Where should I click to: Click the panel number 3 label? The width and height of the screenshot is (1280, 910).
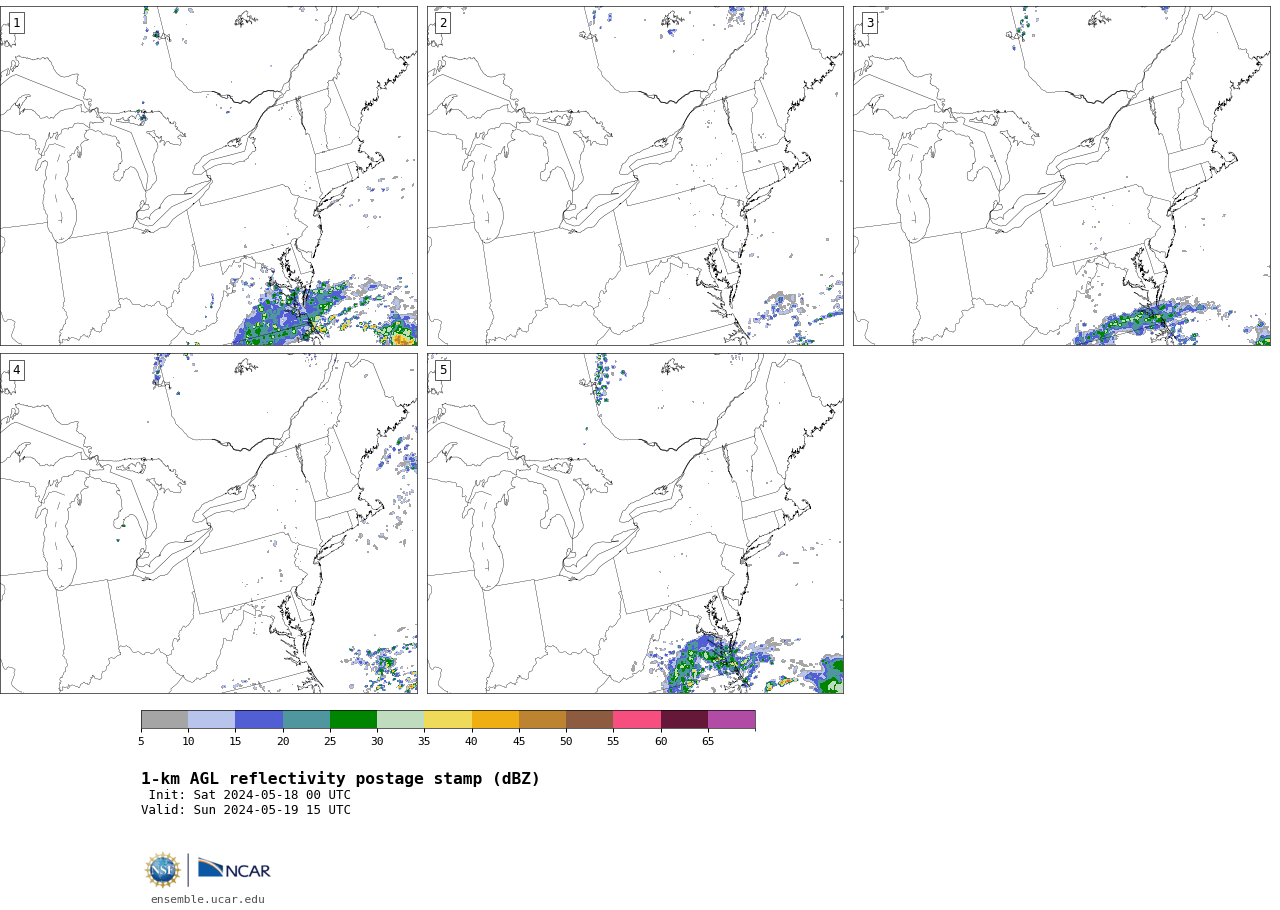click(x=869, y=23)
